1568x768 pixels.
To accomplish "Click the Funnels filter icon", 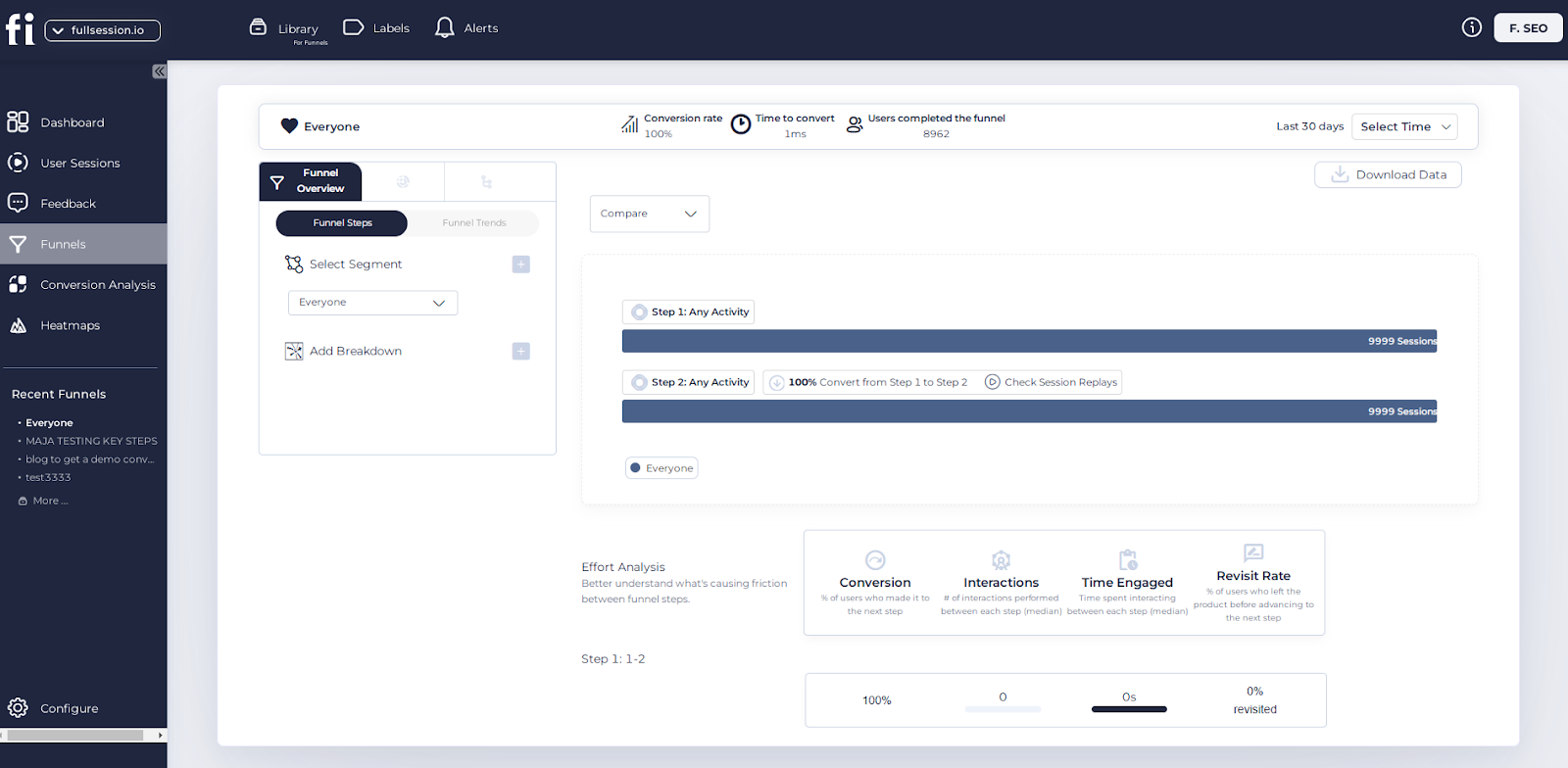I will [18, 244].
